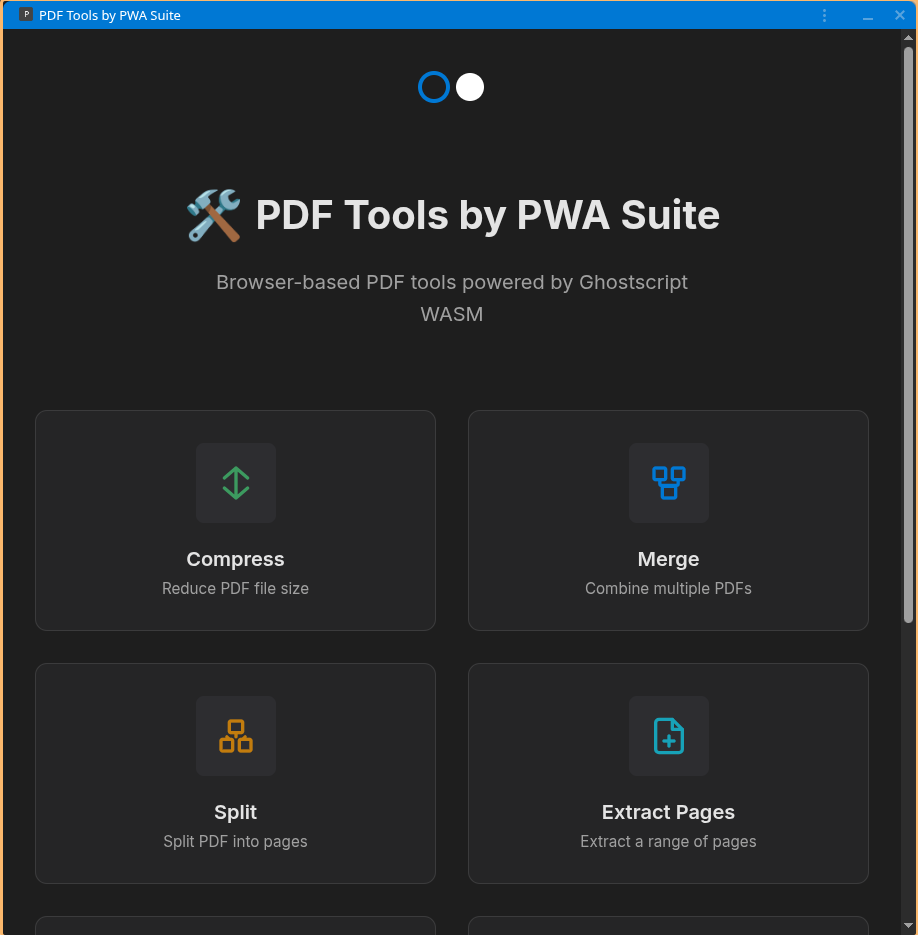Open the Split card

pos(235,773)
